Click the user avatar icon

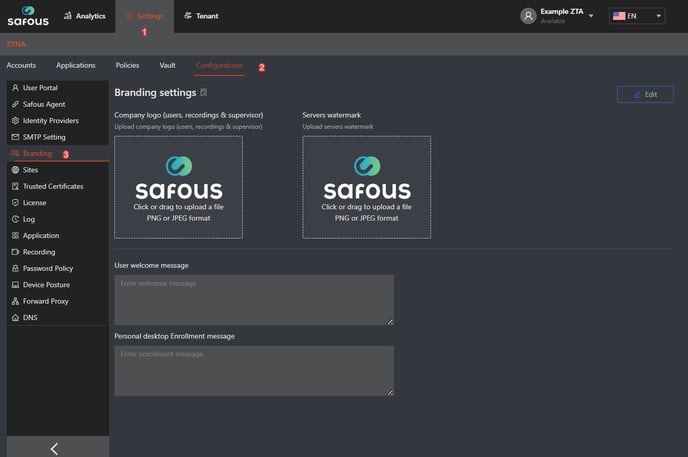coord(528,16)
